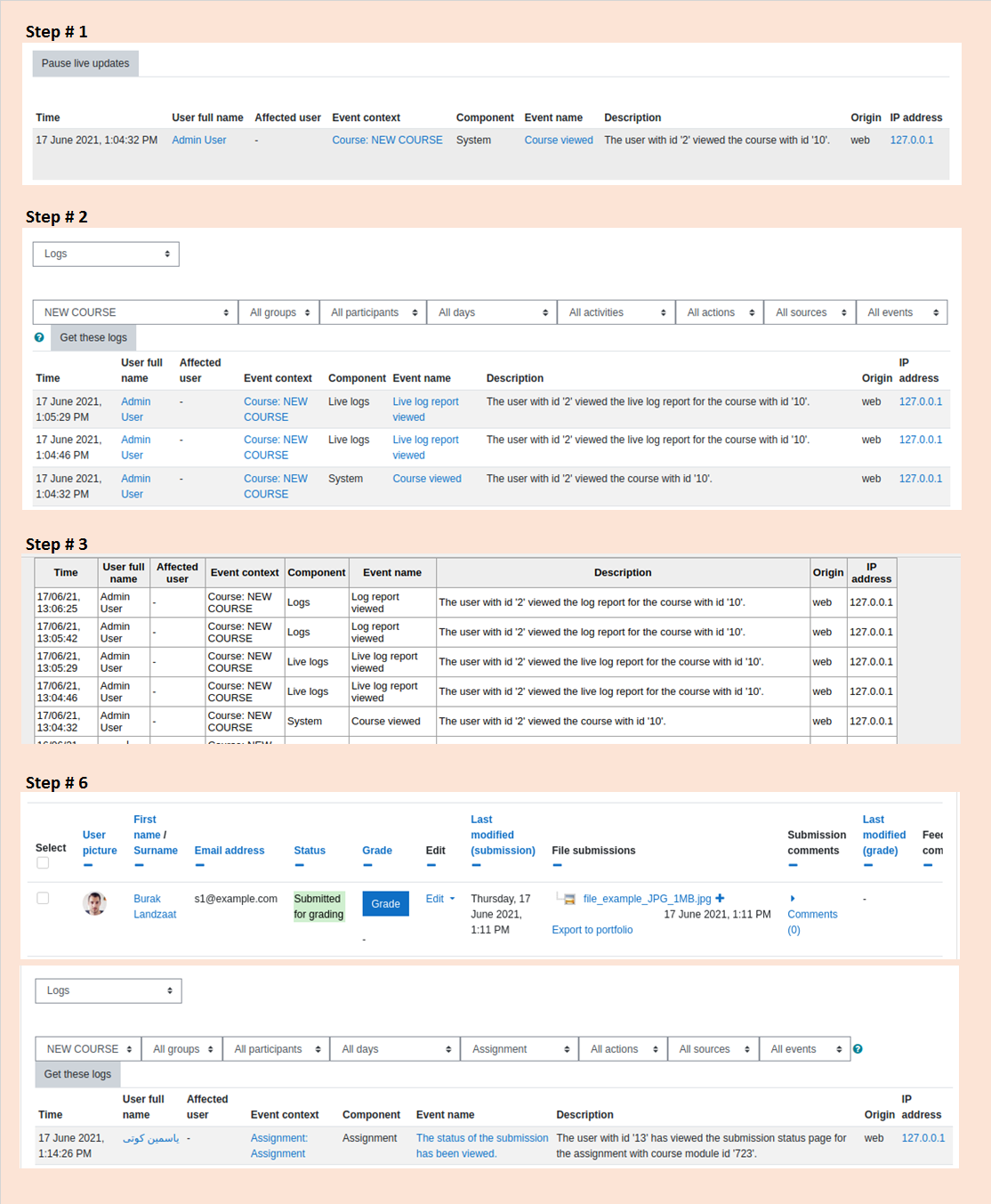The height and width of the screenshot is (1204, 991).
Task: Click the 127.0.0.1 IP link in Step 6 log row
Action: (923, 1138)
